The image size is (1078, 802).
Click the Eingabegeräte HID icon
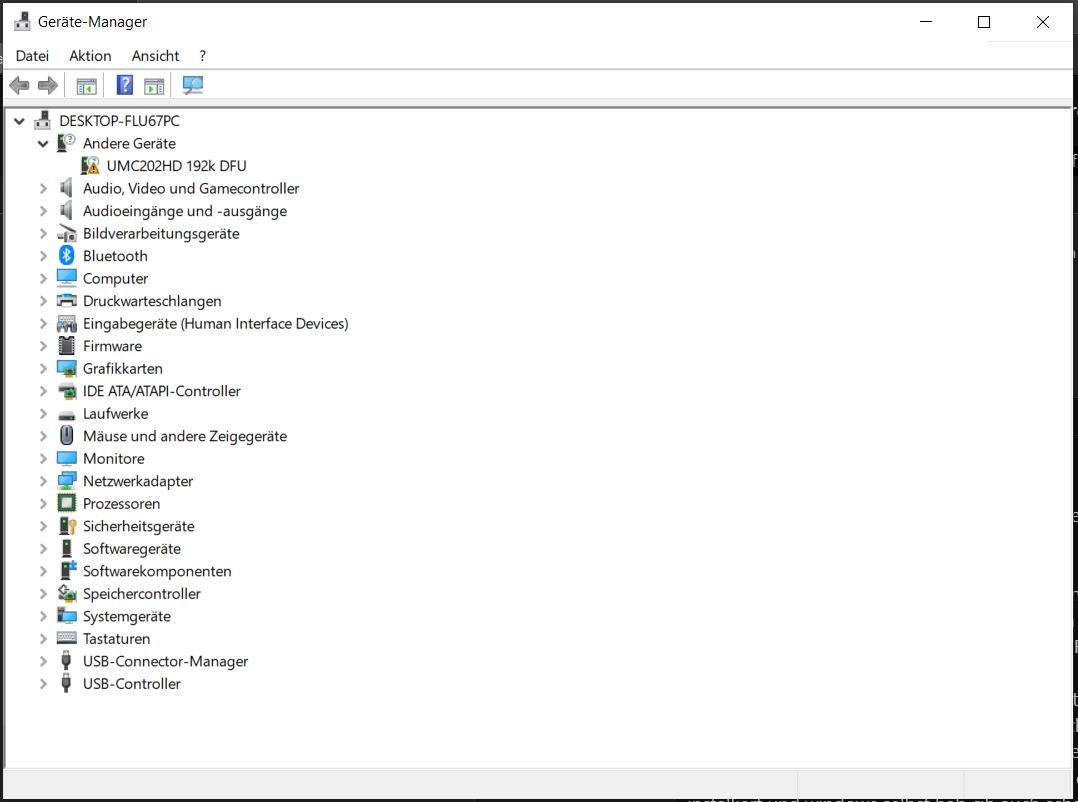click(67, 324)
